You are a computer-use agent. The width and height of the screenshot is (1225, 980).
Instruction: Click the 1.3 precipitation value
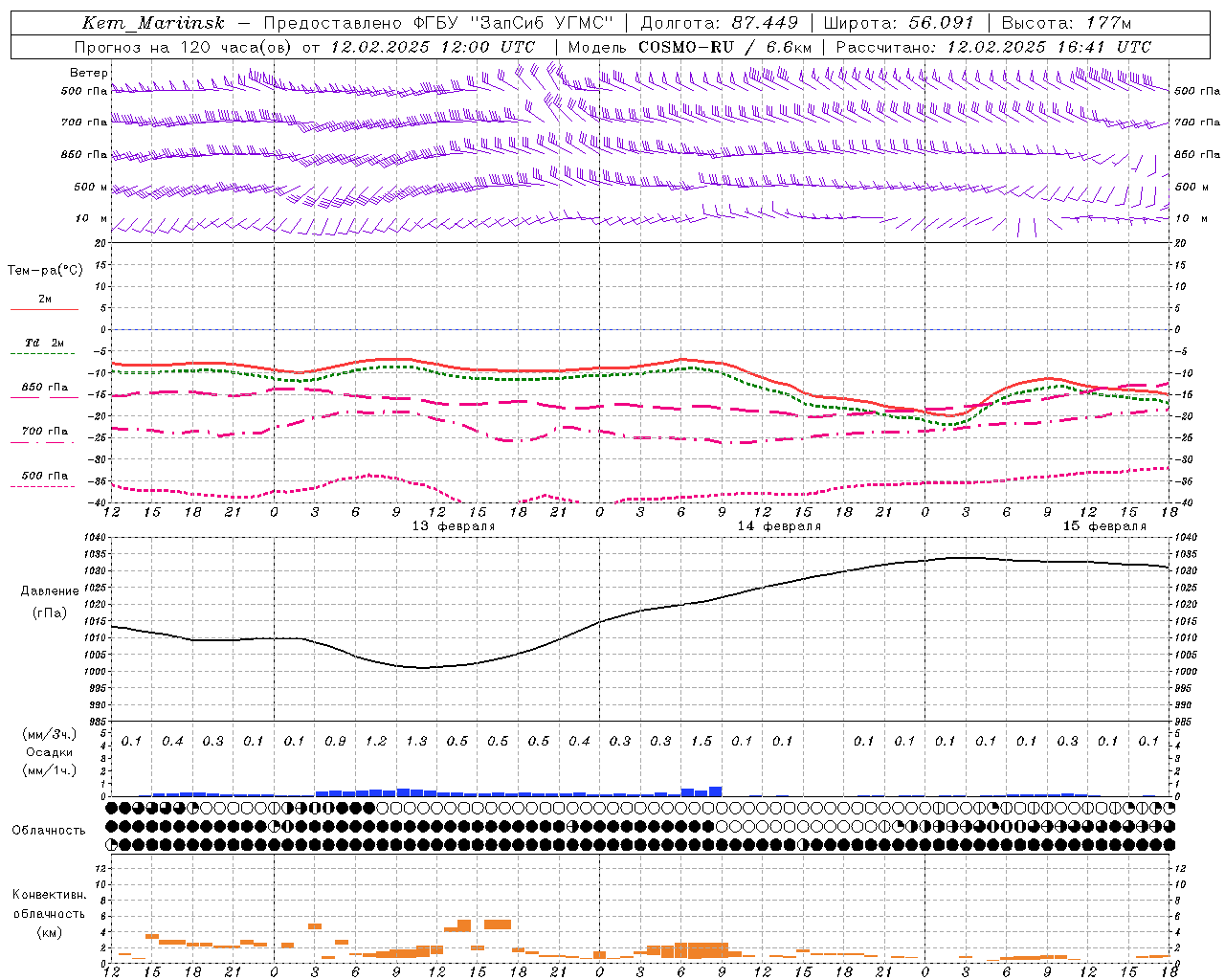[416, 742]
